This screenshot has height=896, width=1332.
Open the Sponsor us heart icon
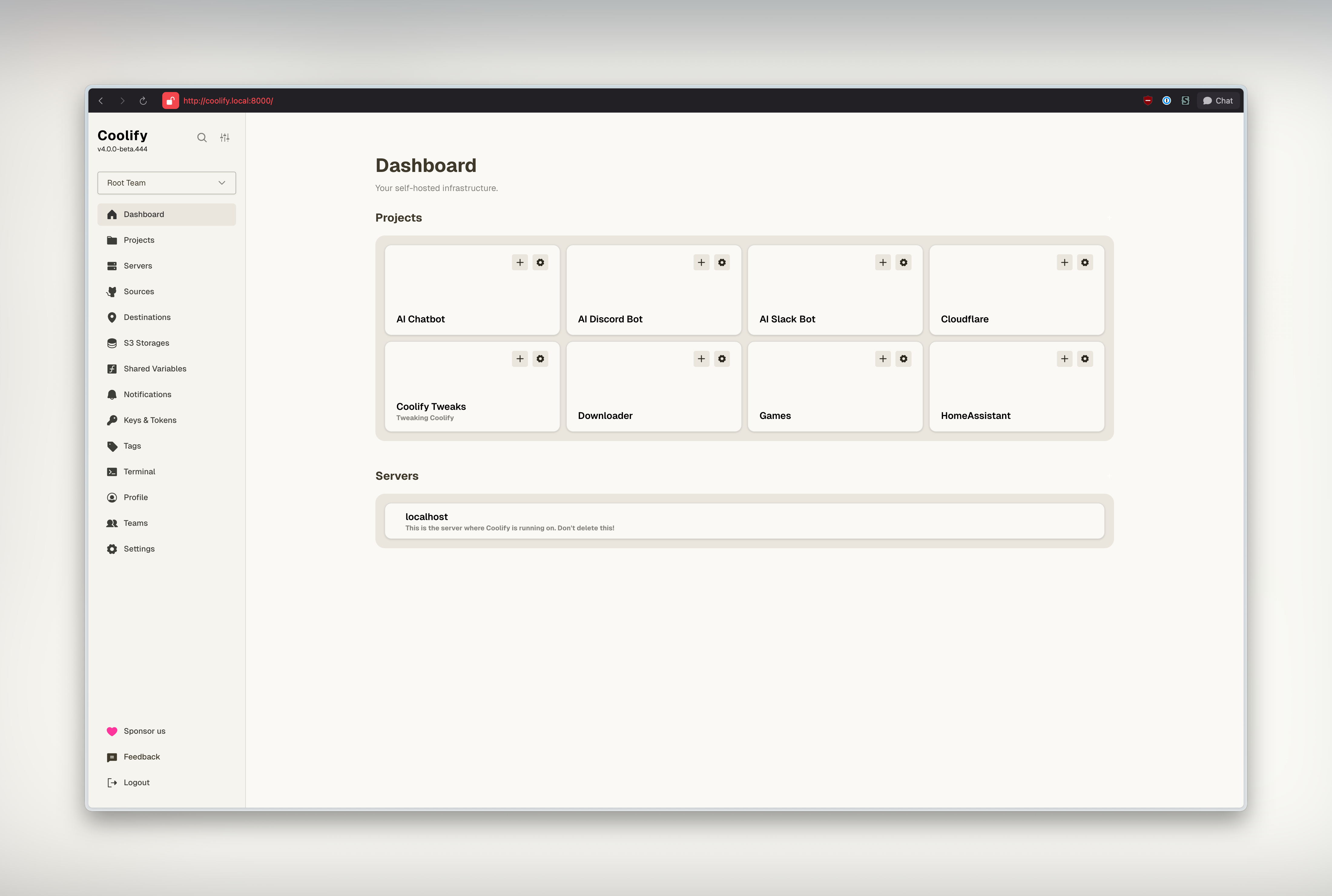point(112,731)
